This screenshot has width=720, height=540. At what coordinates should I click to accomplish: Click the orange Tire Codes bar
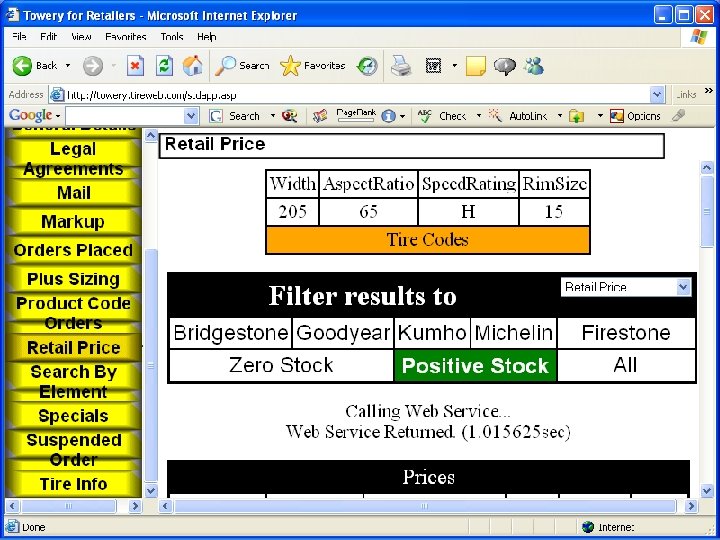(x=428, y=240)
